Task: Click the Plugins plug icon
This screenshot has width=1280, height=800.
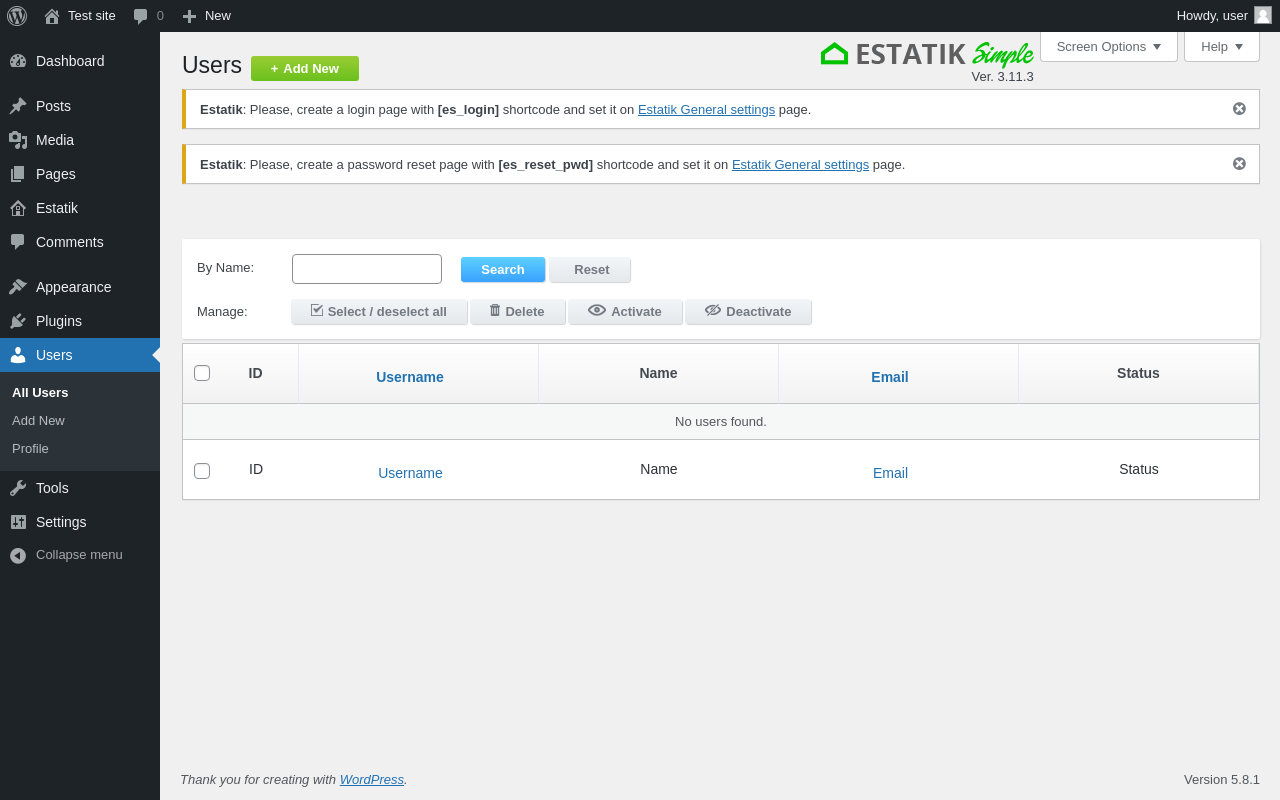Action: coord(18,321)
